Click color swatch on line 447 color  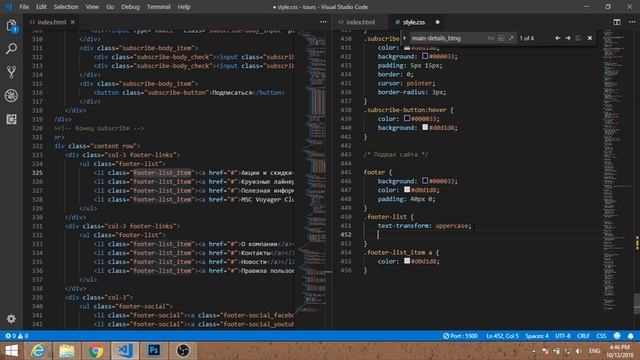click(x=407, y=189)
